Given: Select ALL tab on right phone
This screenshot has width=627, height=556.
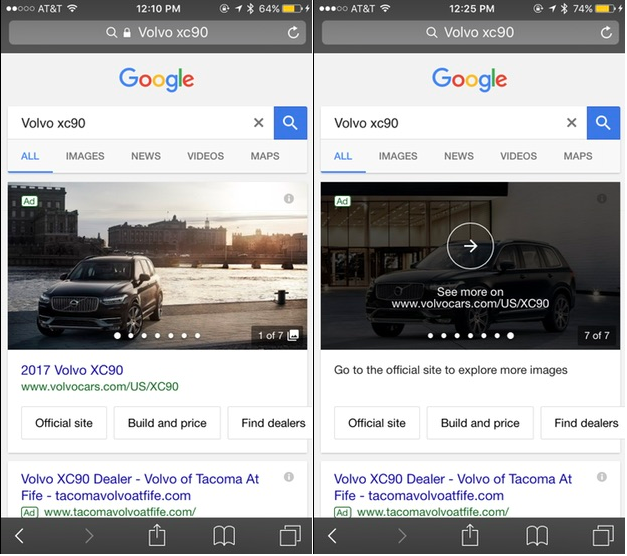Looking at the screenshot, I should pyautogui.click(x=343, y=156).
